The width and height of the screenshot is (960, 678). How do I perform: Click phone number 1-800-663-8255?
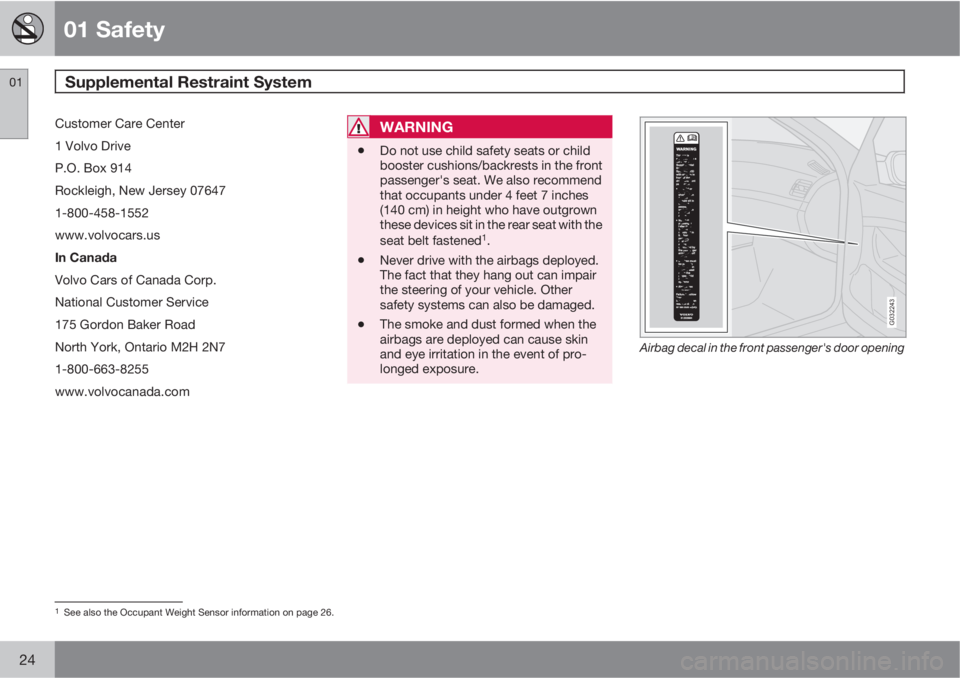102,369
